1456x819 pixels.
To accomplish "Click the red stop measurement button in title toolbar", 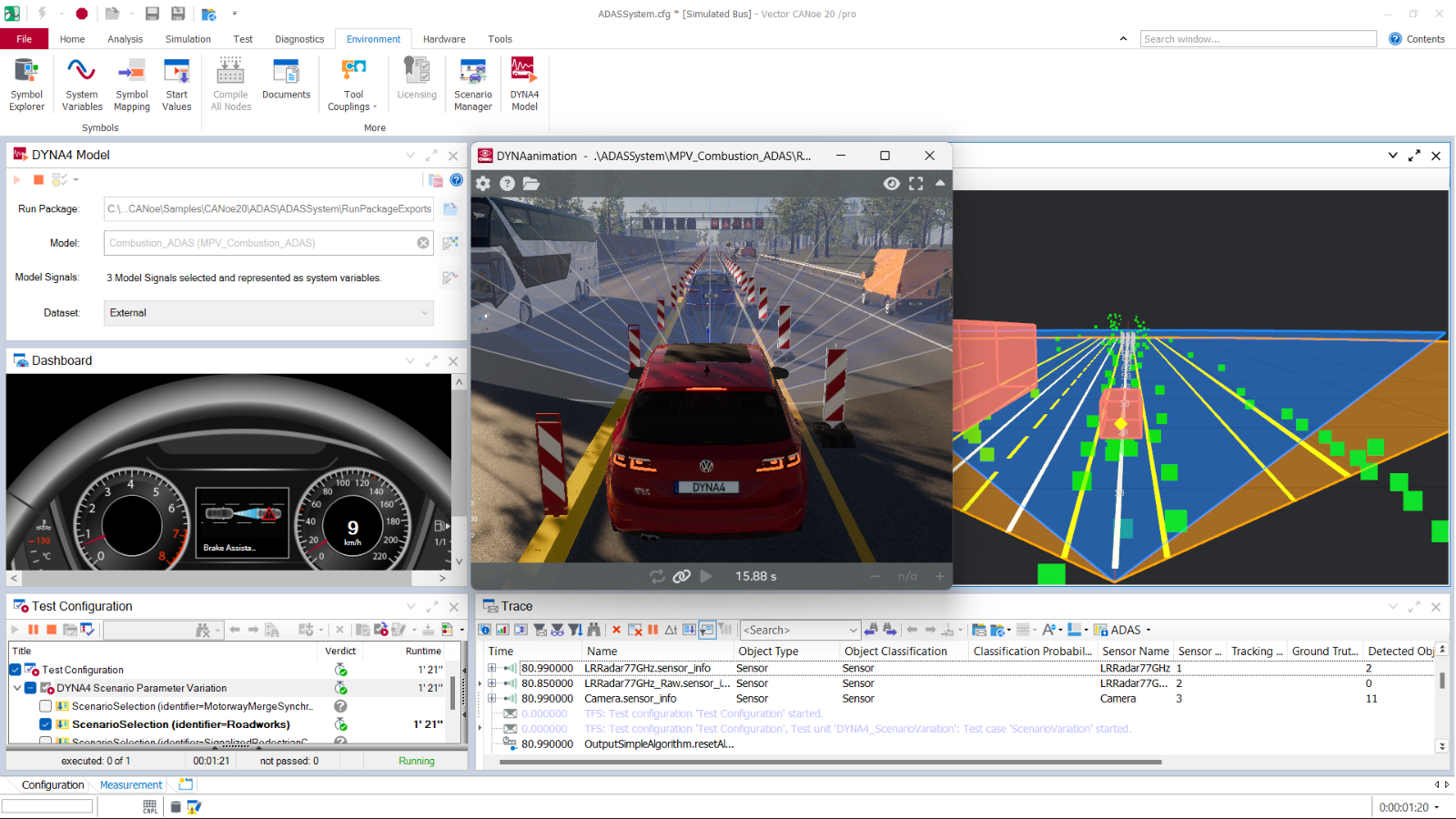I will click(x=82, y=14).
